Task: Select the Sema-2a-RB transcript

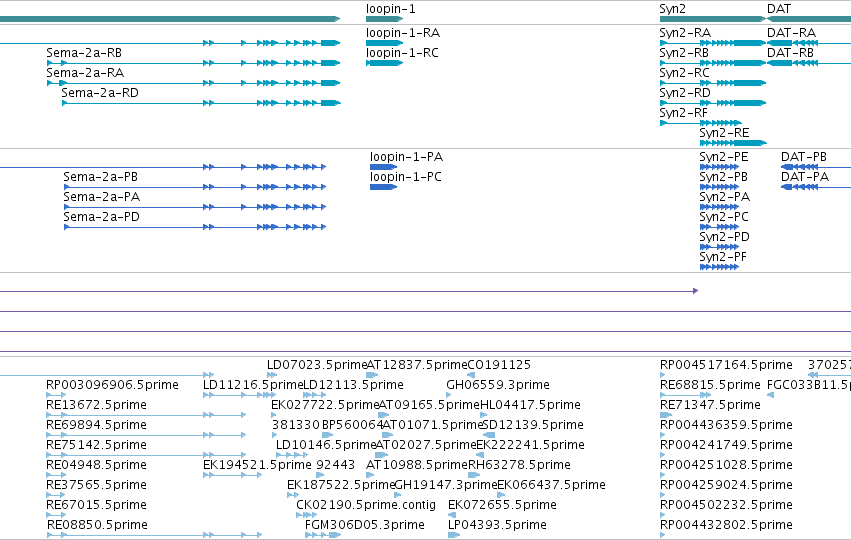Action: [84, 53]
